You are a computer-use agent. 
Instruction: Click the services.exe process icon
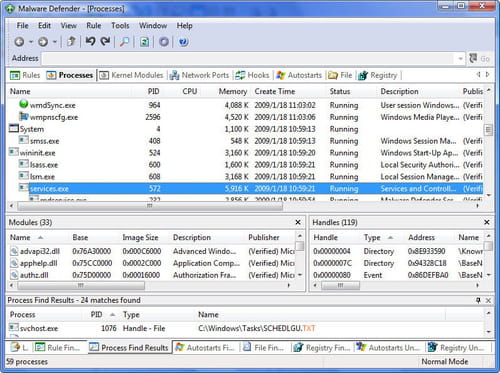click(23, 188)
